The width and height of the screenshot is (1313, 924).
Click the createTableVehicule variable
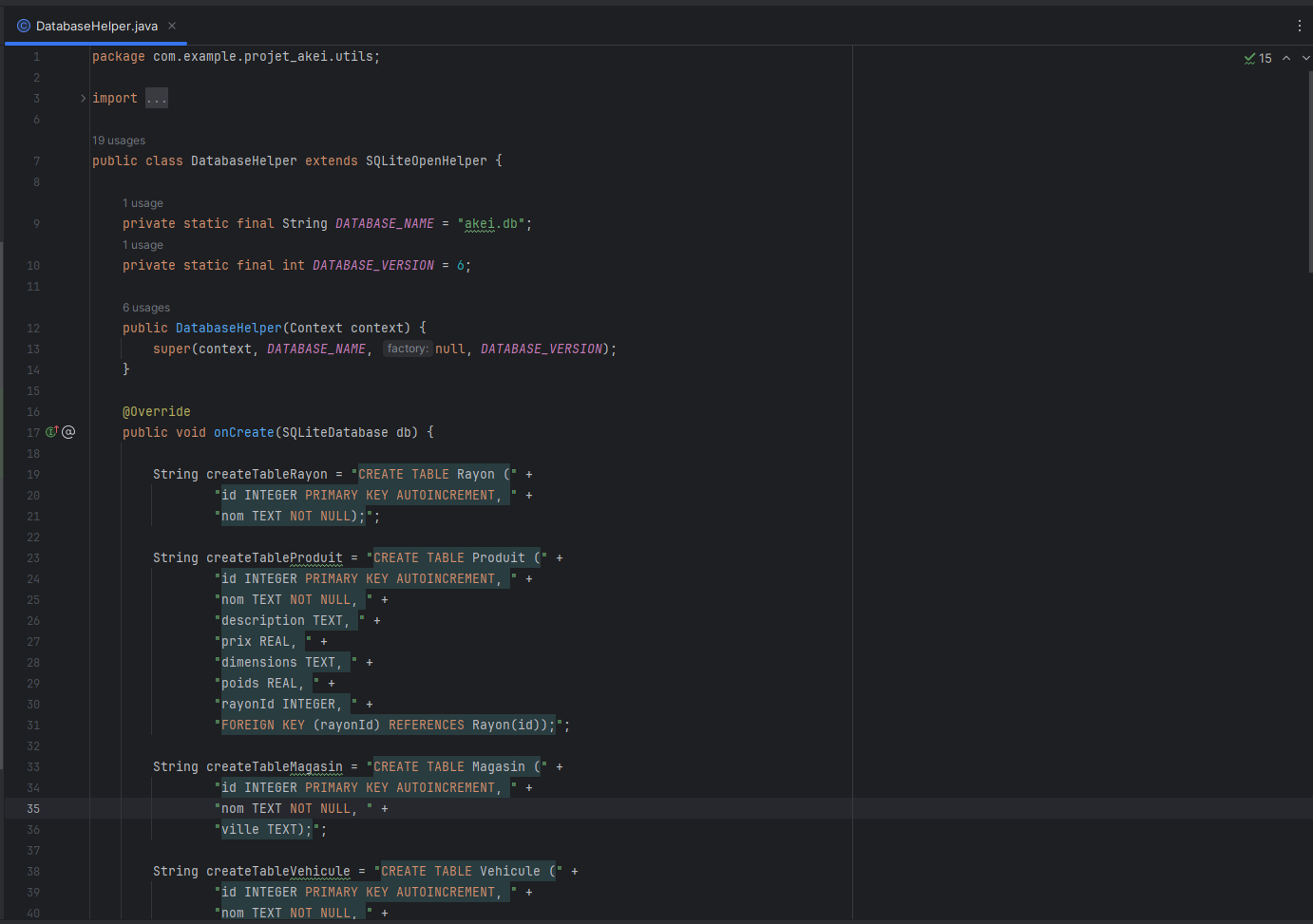(x=278, y=872)
